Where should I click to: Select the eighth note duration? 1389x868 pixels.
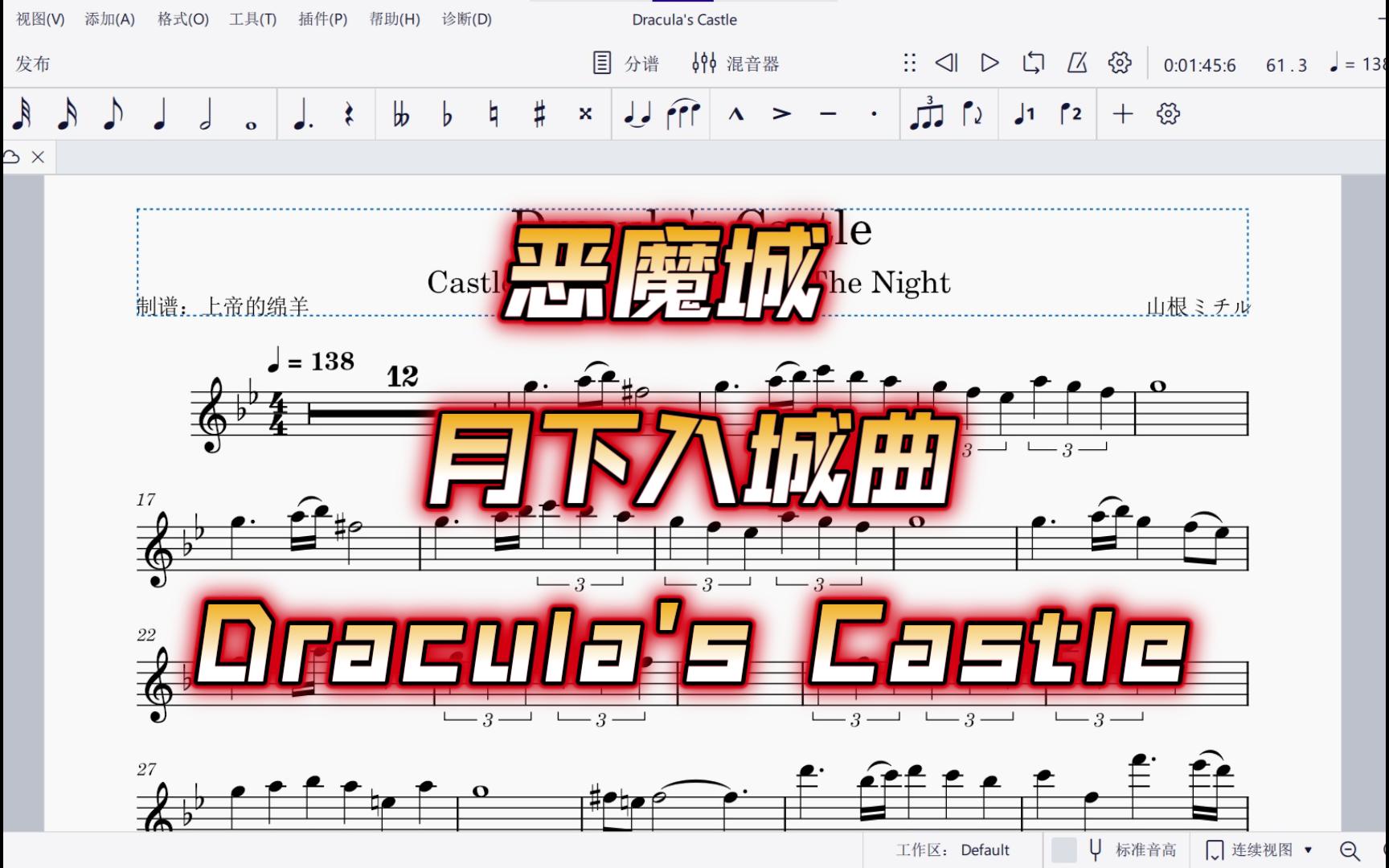pyautogui.click(x=113, y=114)
